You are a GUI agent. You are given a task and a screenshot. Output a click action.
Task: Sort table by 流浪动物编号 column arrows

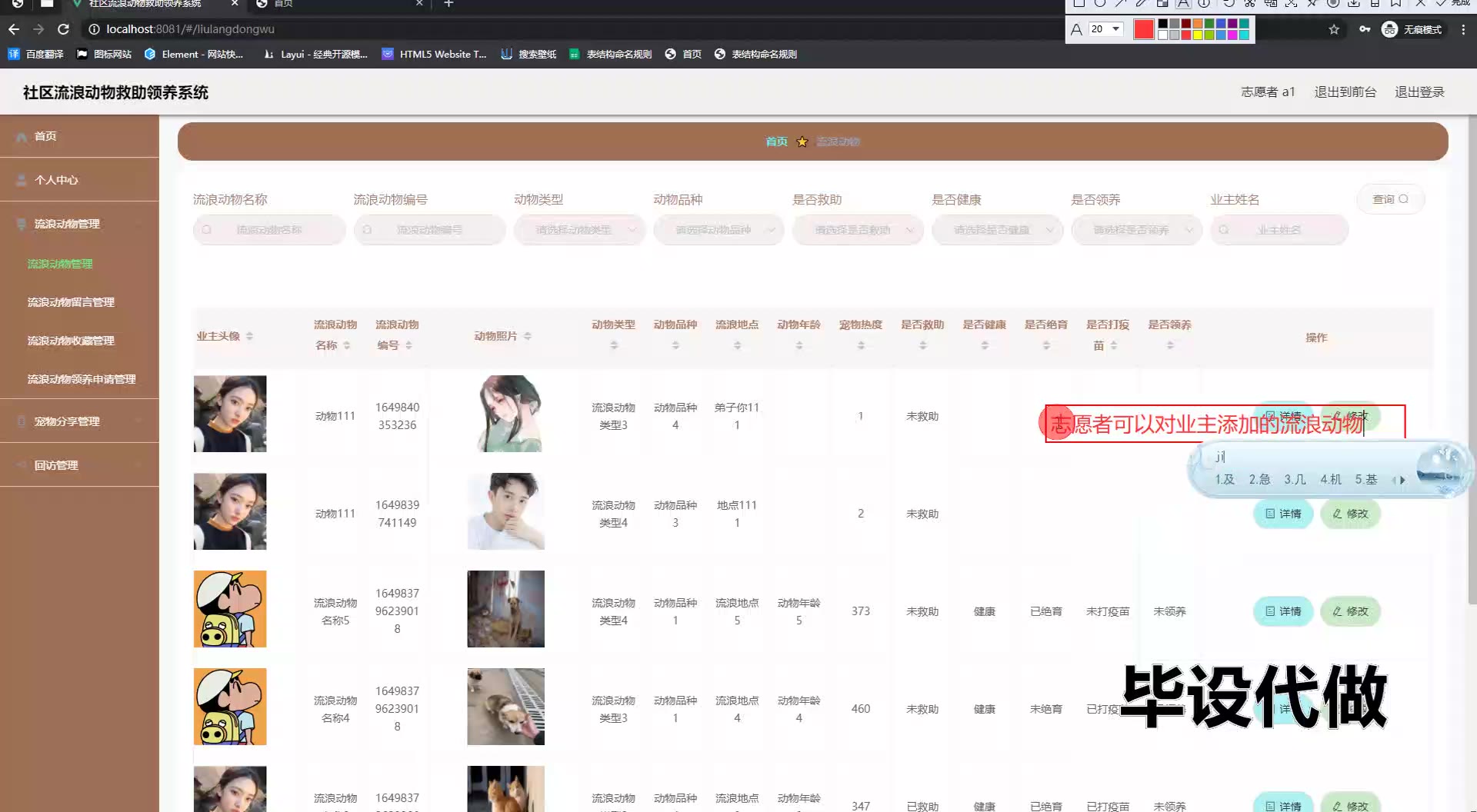408,345
